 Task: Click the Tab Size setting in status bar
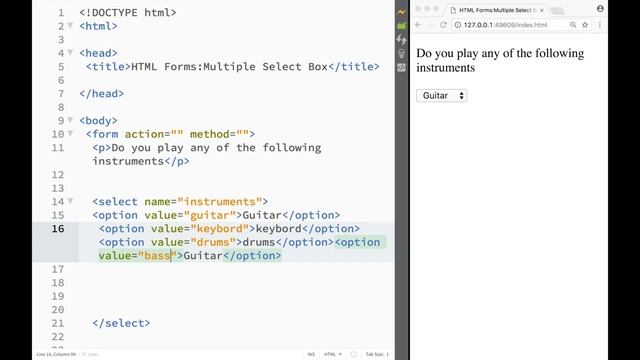click(x=377, y=354)
